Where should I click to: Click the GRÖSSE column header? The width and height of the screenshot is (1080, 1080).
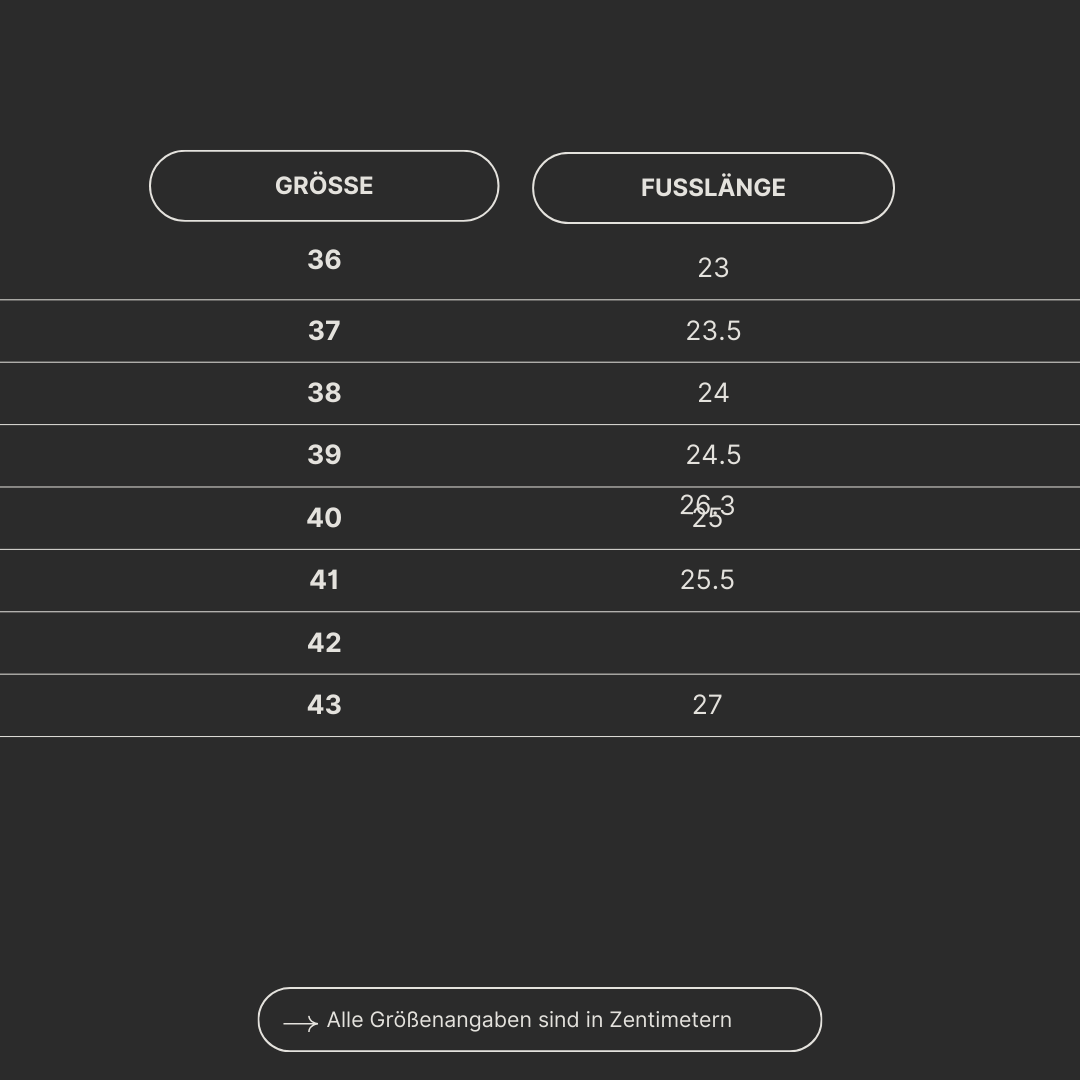point(324,186)
